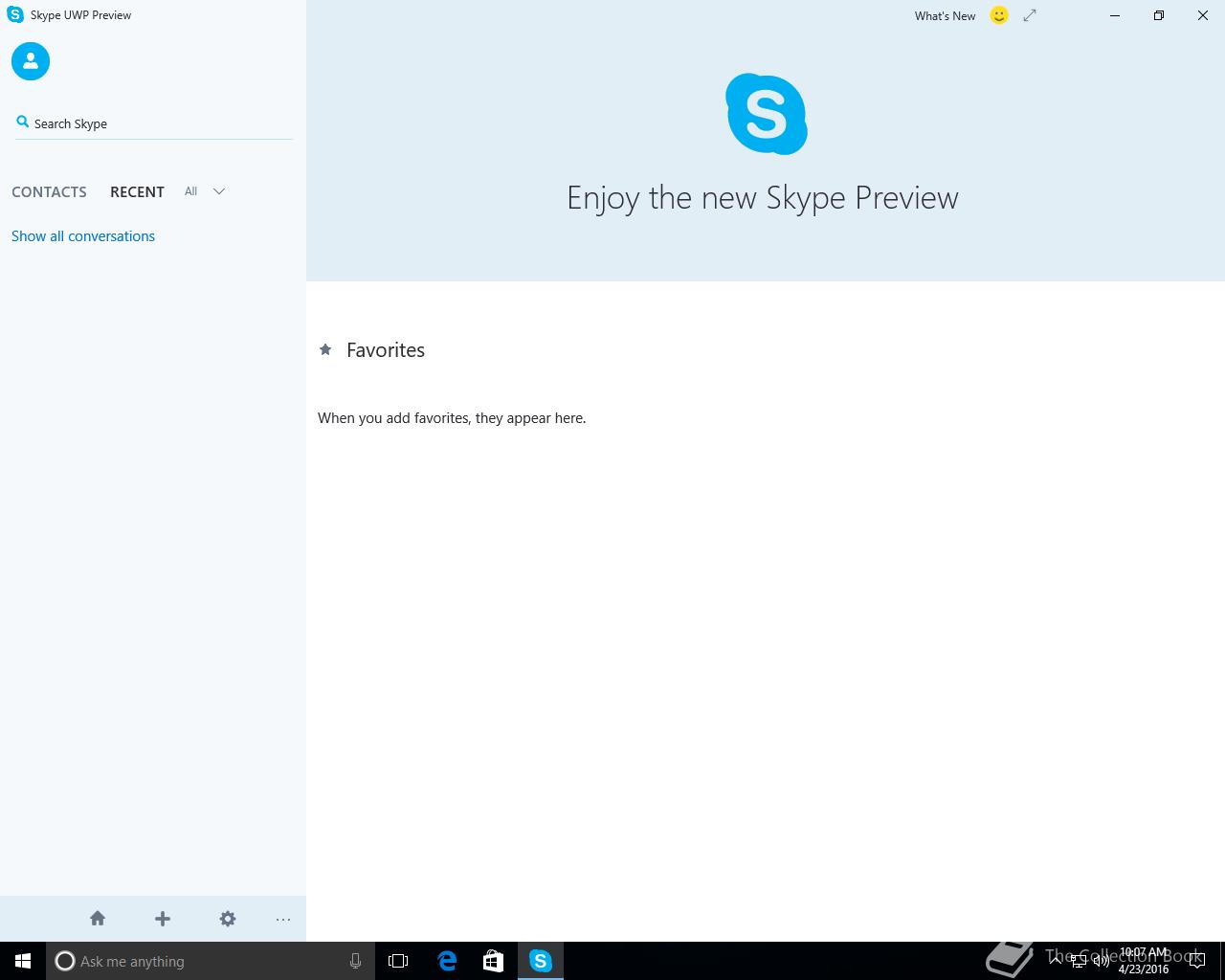
Task: Expand the All filter dropdown chevron
Action: (x=219, y=191)
